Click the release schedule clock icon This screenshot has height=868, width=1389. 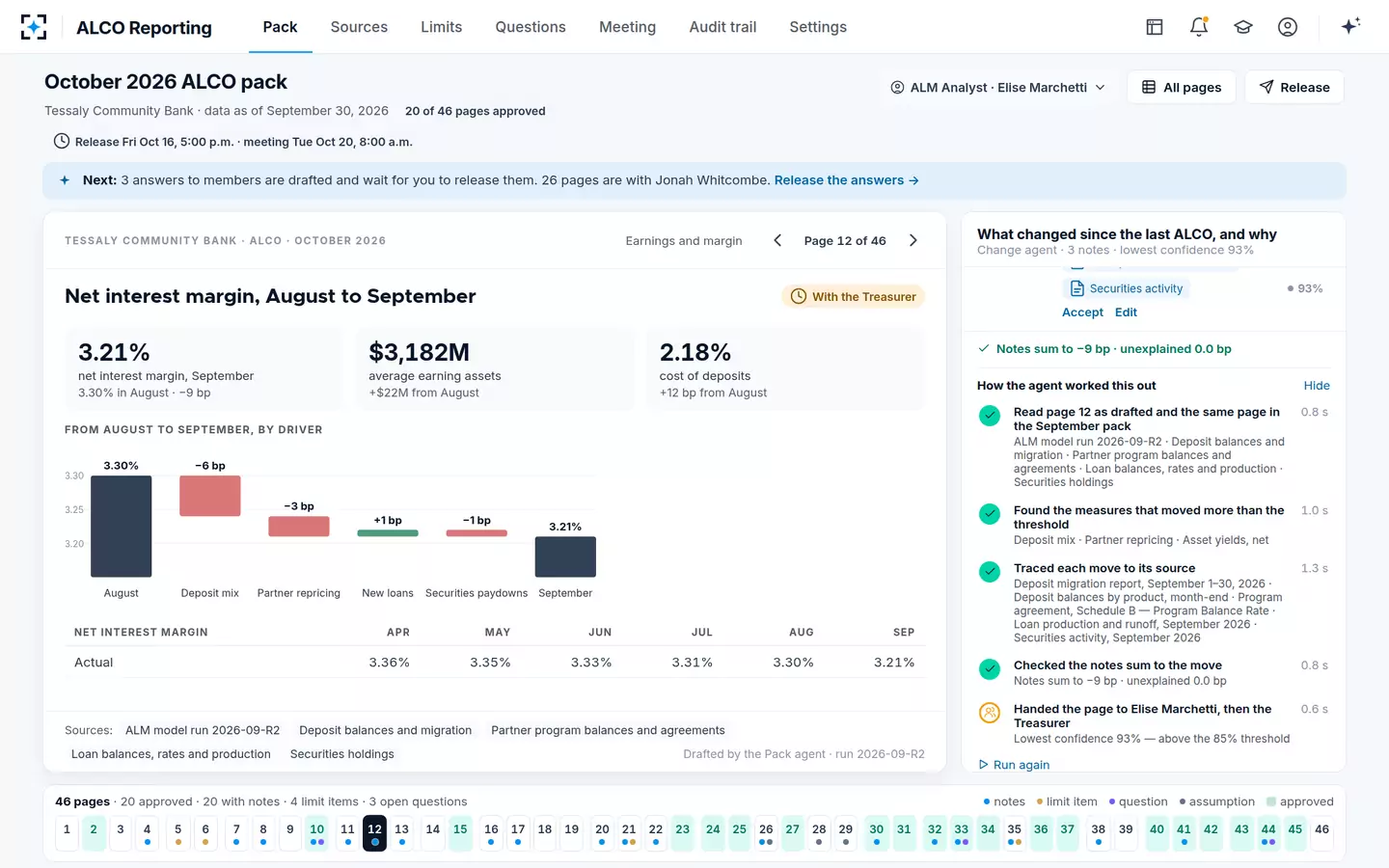point(62,141)
